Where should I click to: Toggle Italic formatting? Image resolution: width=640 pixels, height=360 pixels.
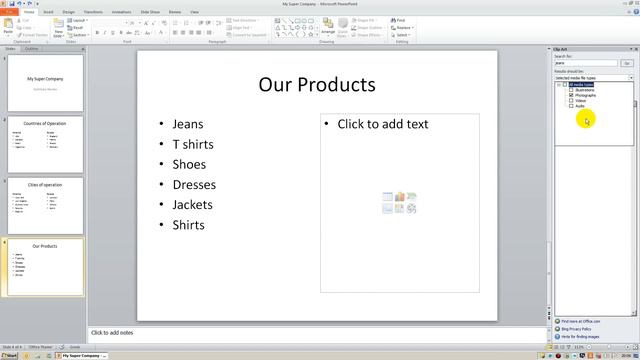tap(105, 33)
